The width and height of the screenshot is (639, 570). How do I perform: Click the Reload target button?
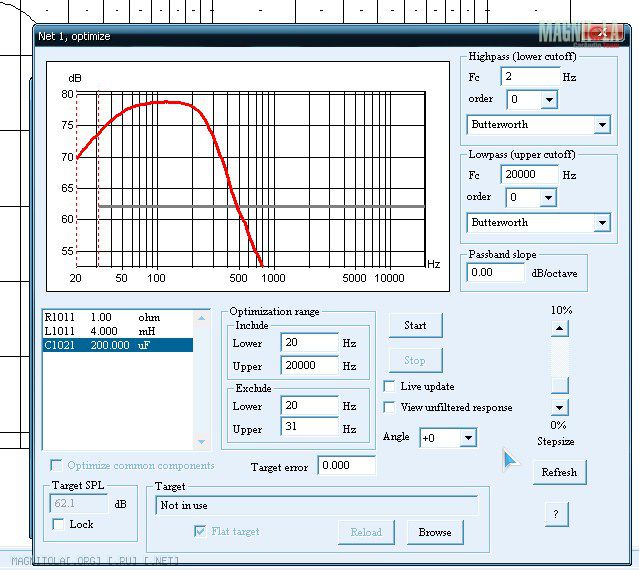click(x=366, y=533)
